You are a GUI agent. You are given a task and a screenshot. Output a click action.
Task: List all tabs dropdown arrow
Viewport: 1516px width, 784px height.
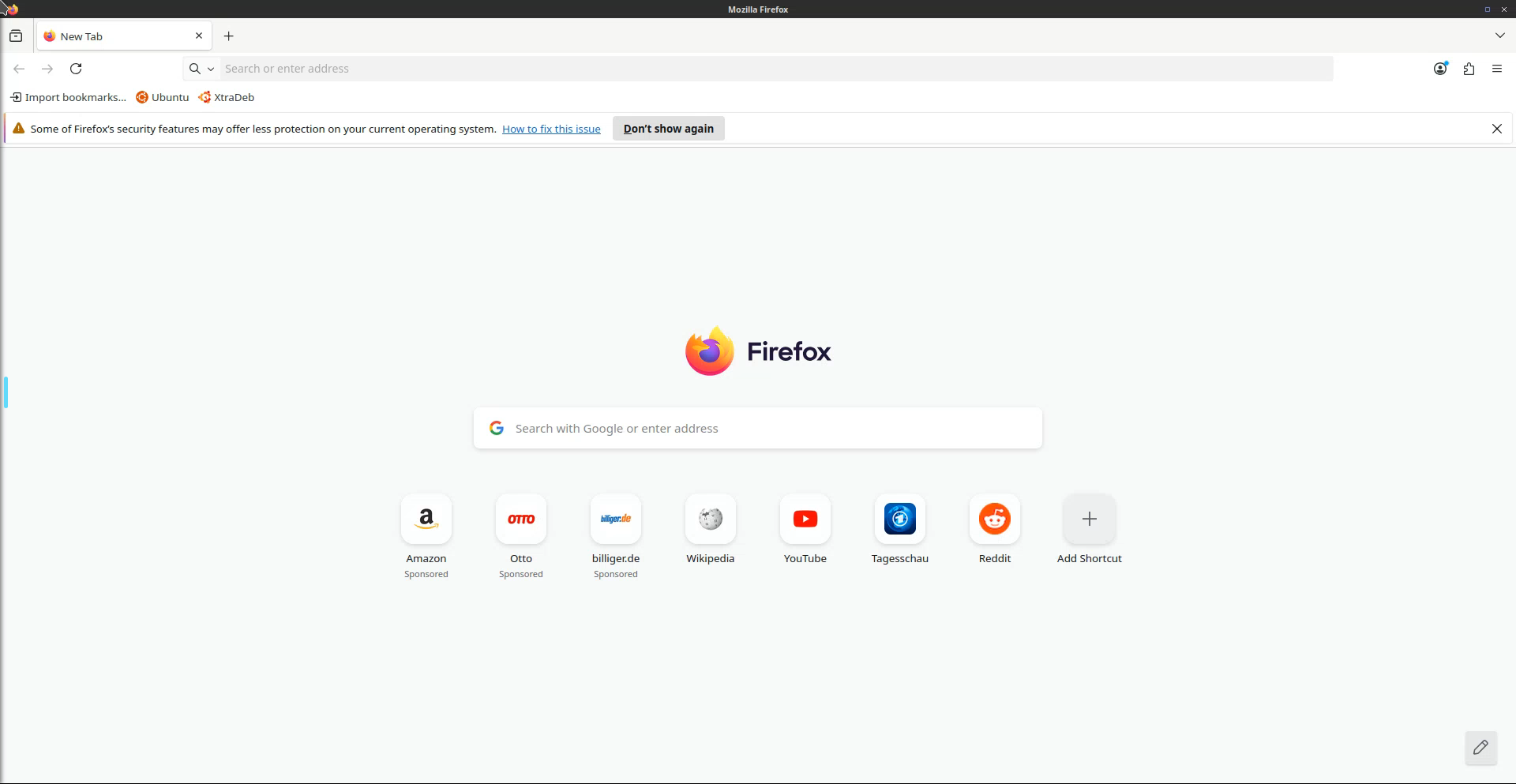point(1499,36)
